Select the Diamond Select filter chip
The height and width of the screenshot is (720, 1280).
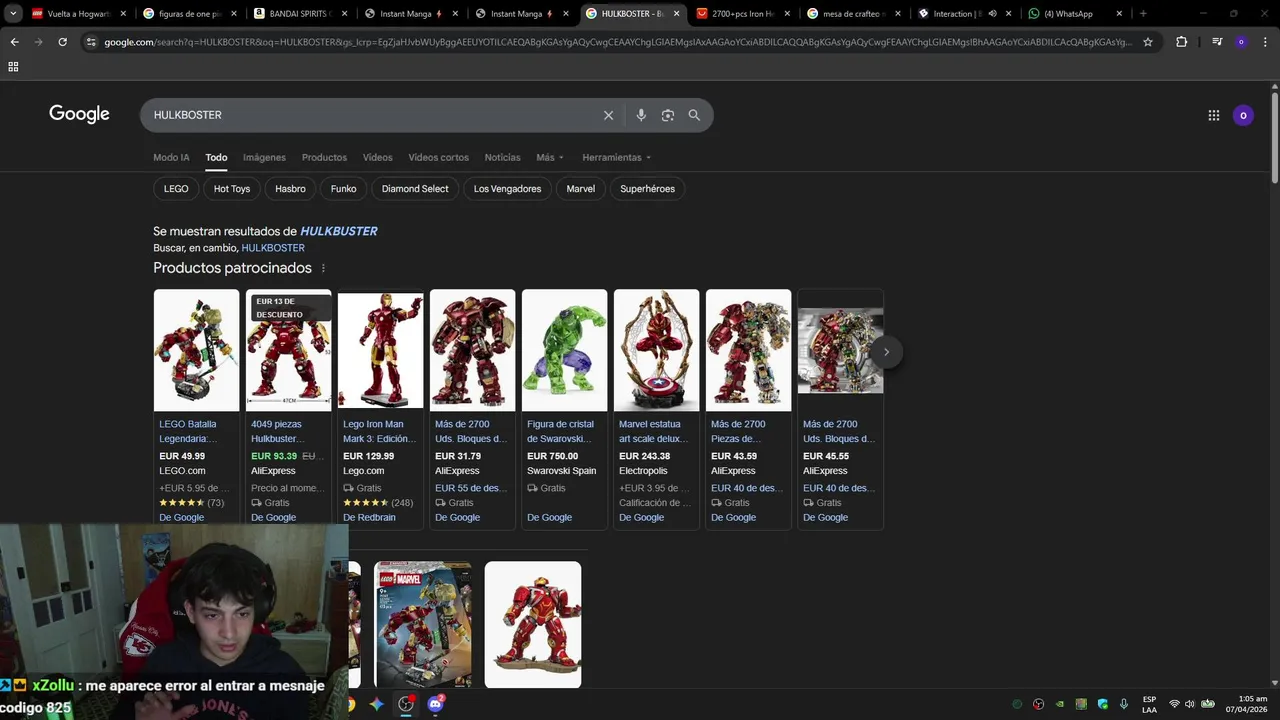coord(415,189)
